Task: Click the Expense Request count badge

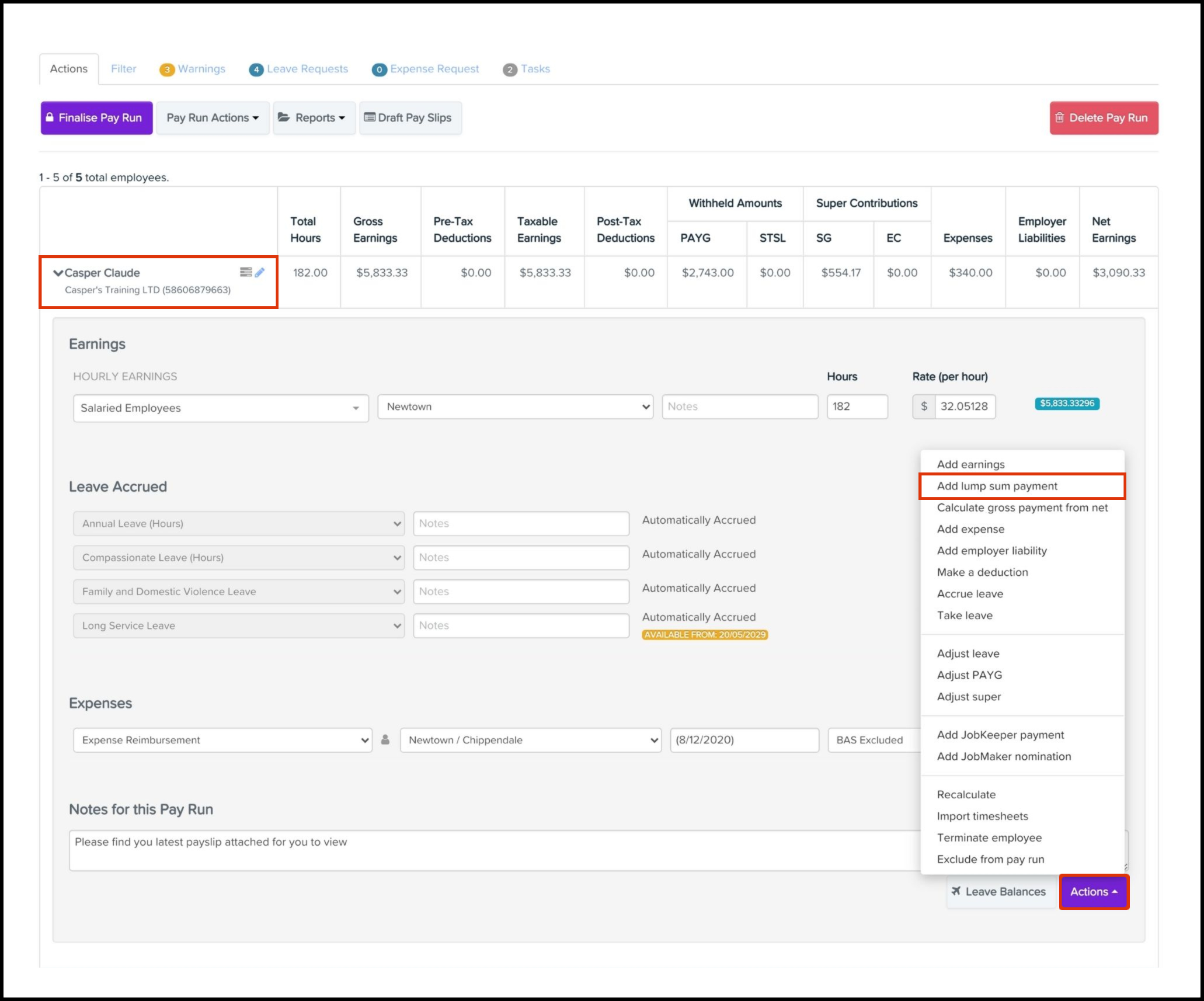Action: (380, 69)
